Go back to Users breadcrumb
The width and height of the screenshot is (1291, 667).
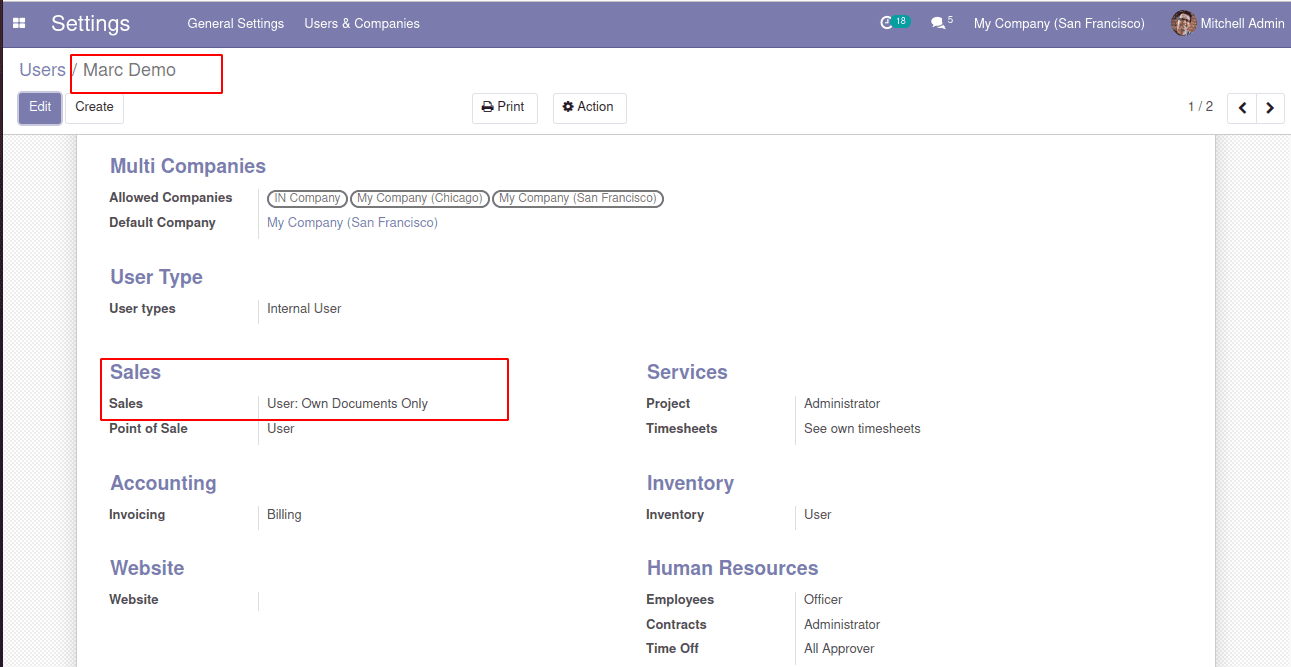(42, 70)
